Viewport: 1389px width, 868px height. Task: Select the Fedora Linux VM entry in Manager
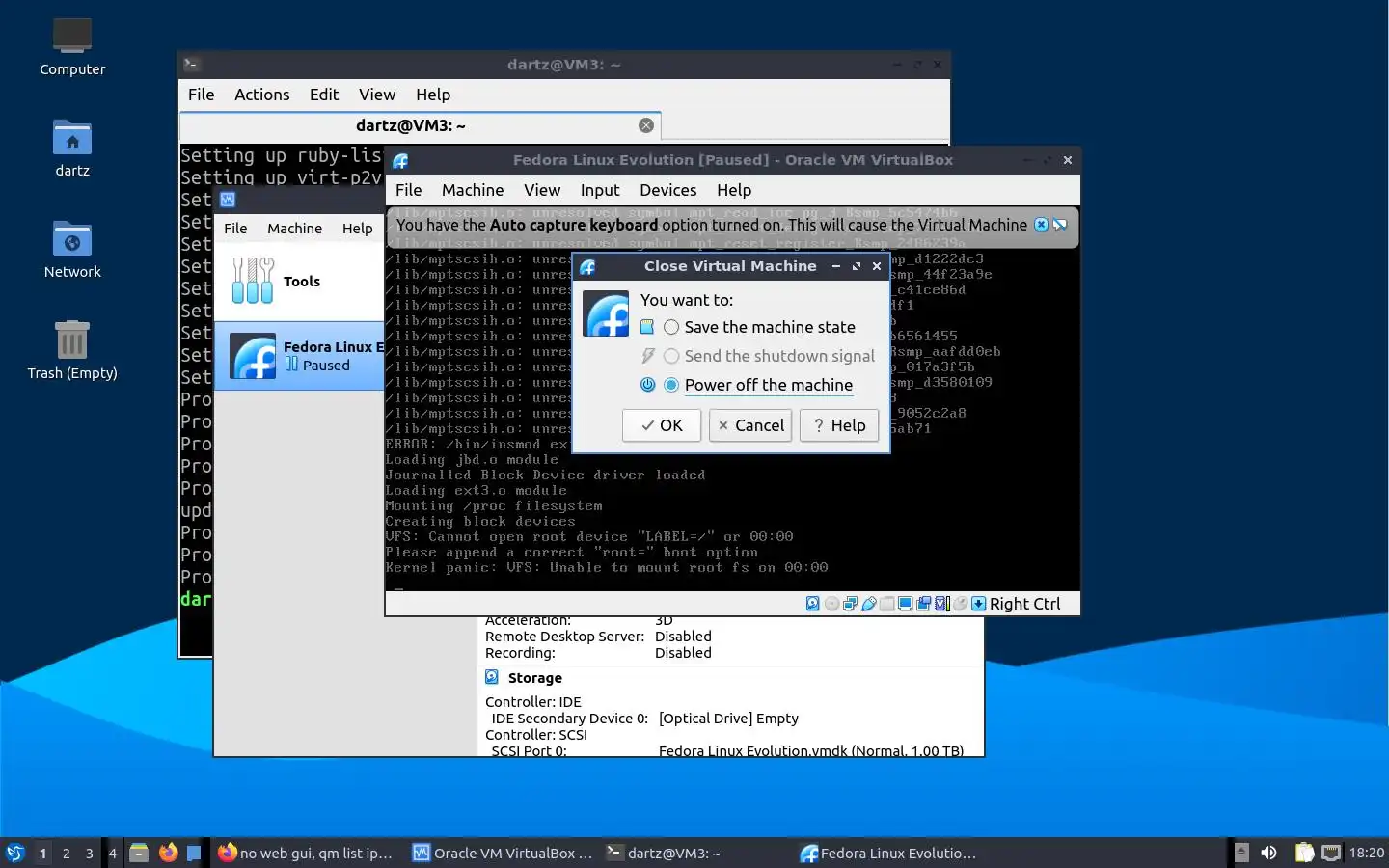tap(299, 356)
